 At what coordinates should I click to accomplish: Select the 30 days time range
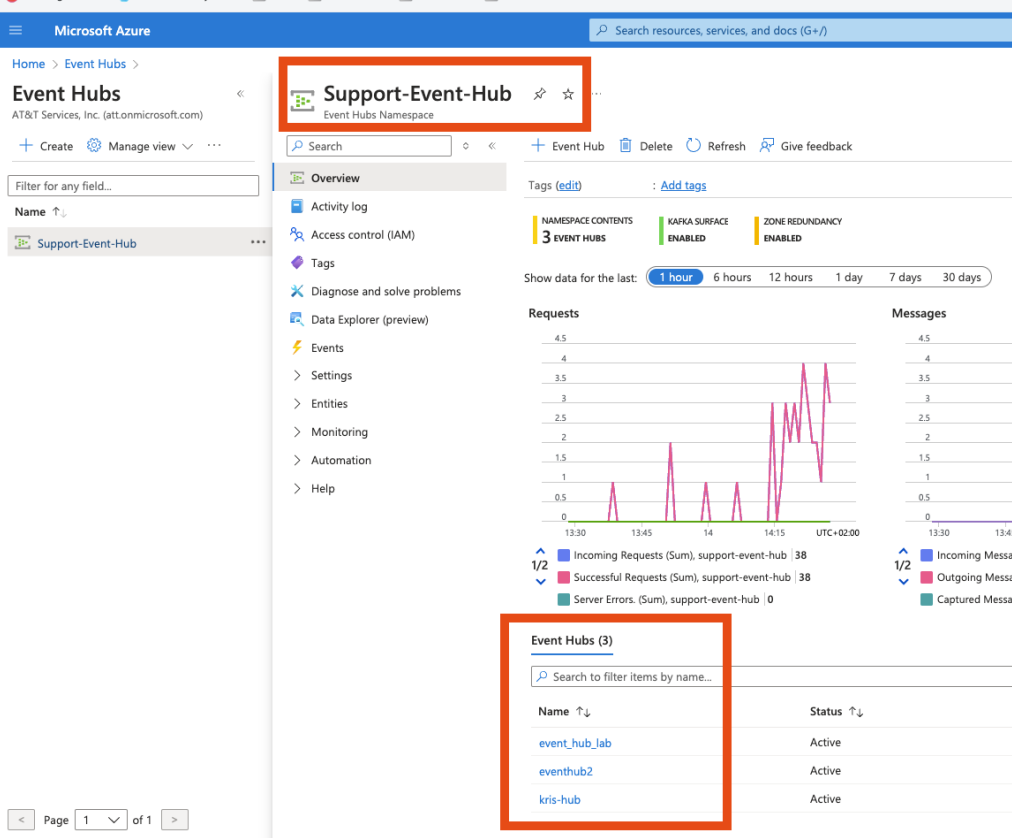(x=962, y=277)
